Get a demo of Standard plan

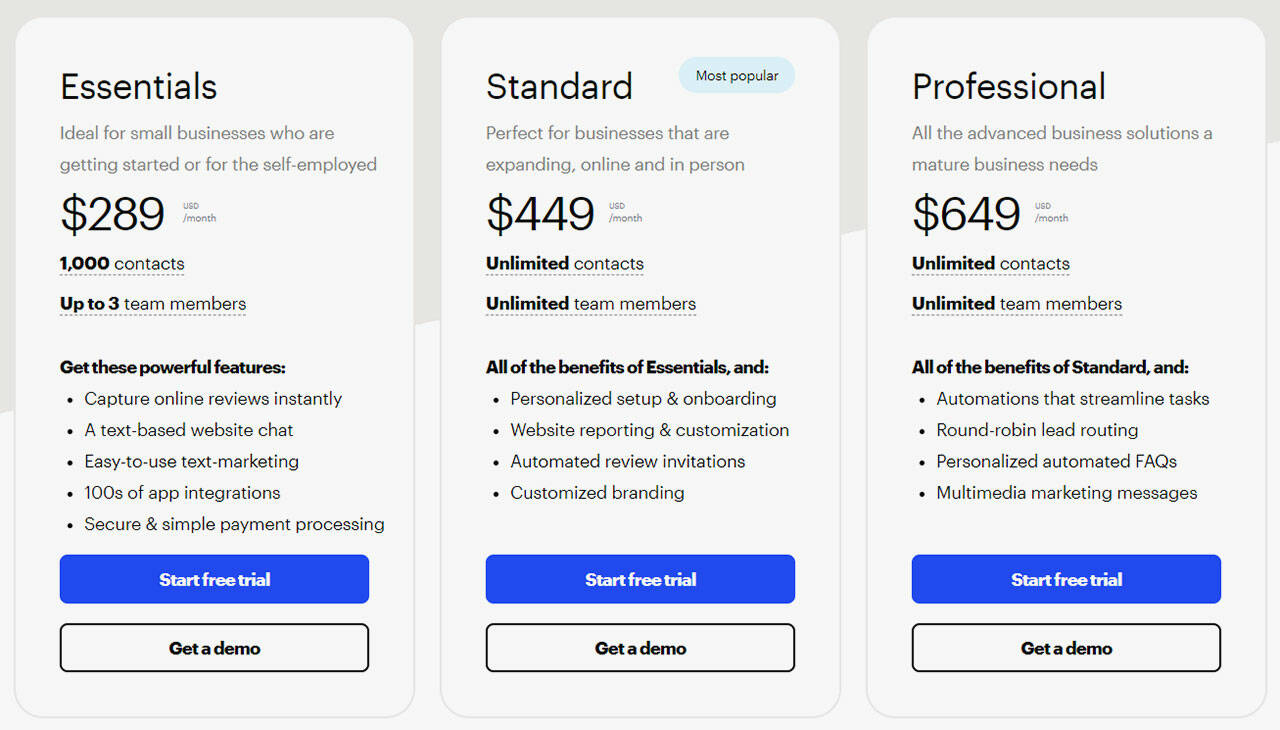coord(640,648)
